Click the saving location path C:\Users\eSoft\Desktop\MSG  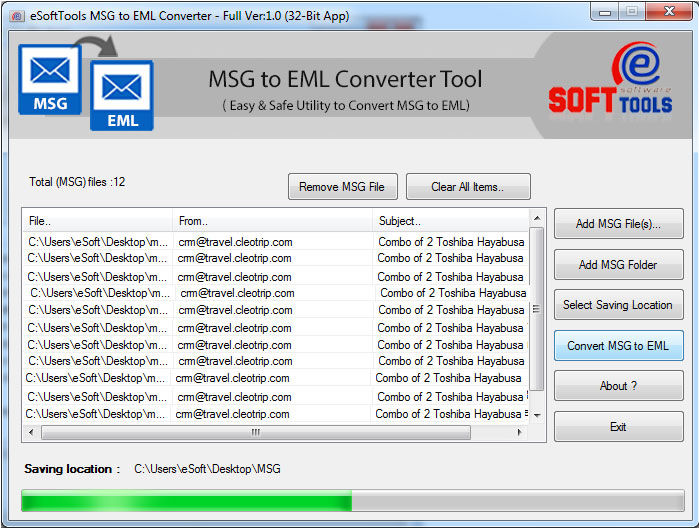[x=207, y=469]
